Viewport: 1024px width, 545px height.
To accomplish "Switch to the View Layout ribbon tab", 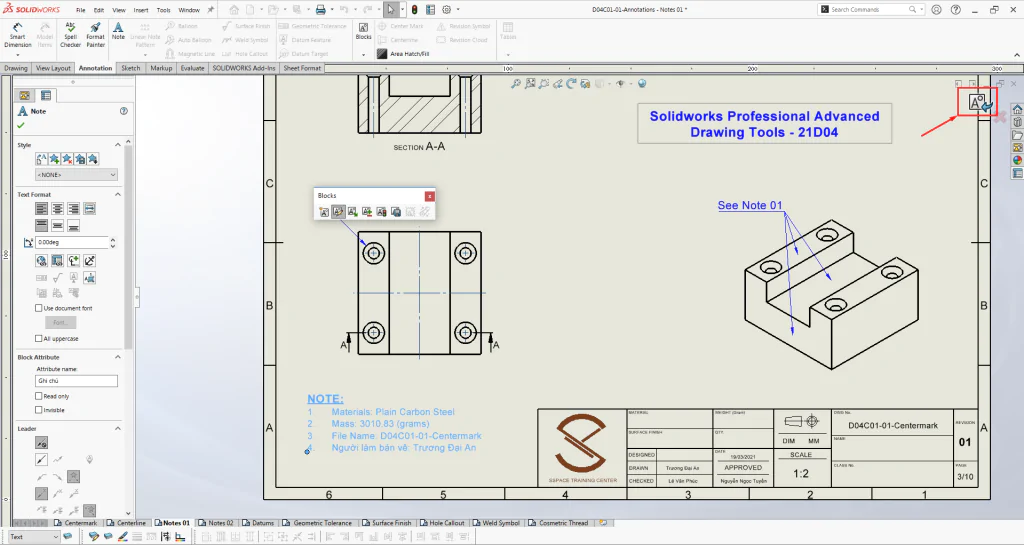I will coord(53,68).
